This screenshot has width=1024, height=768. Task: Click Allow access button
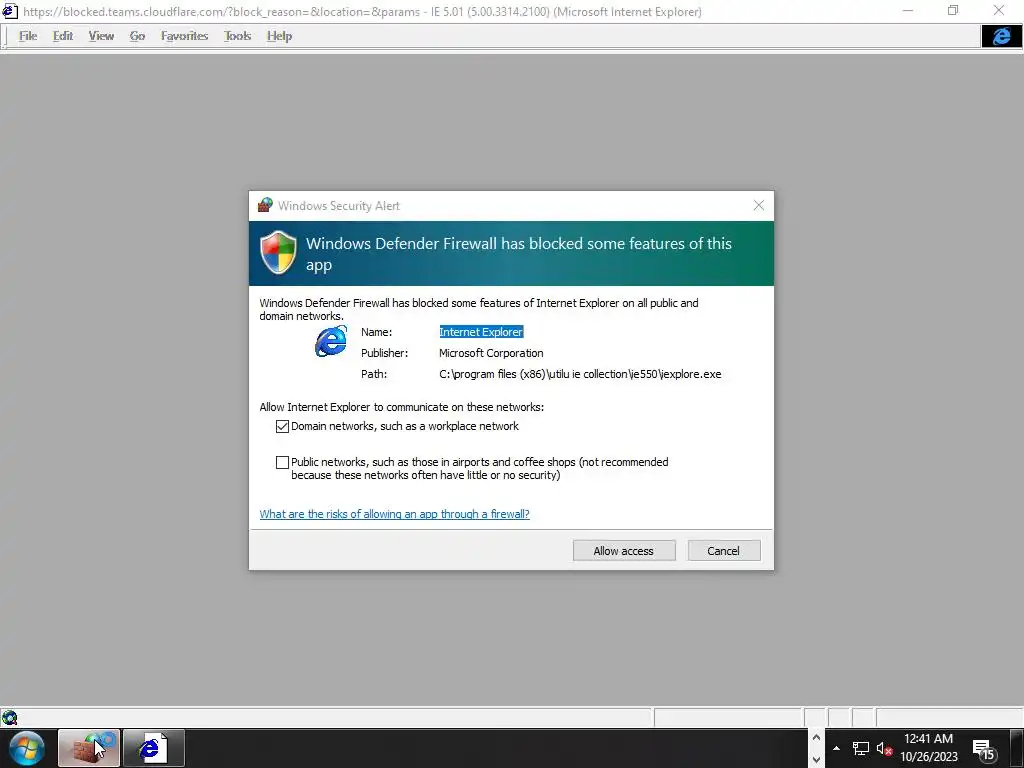[x=624, y=551]
